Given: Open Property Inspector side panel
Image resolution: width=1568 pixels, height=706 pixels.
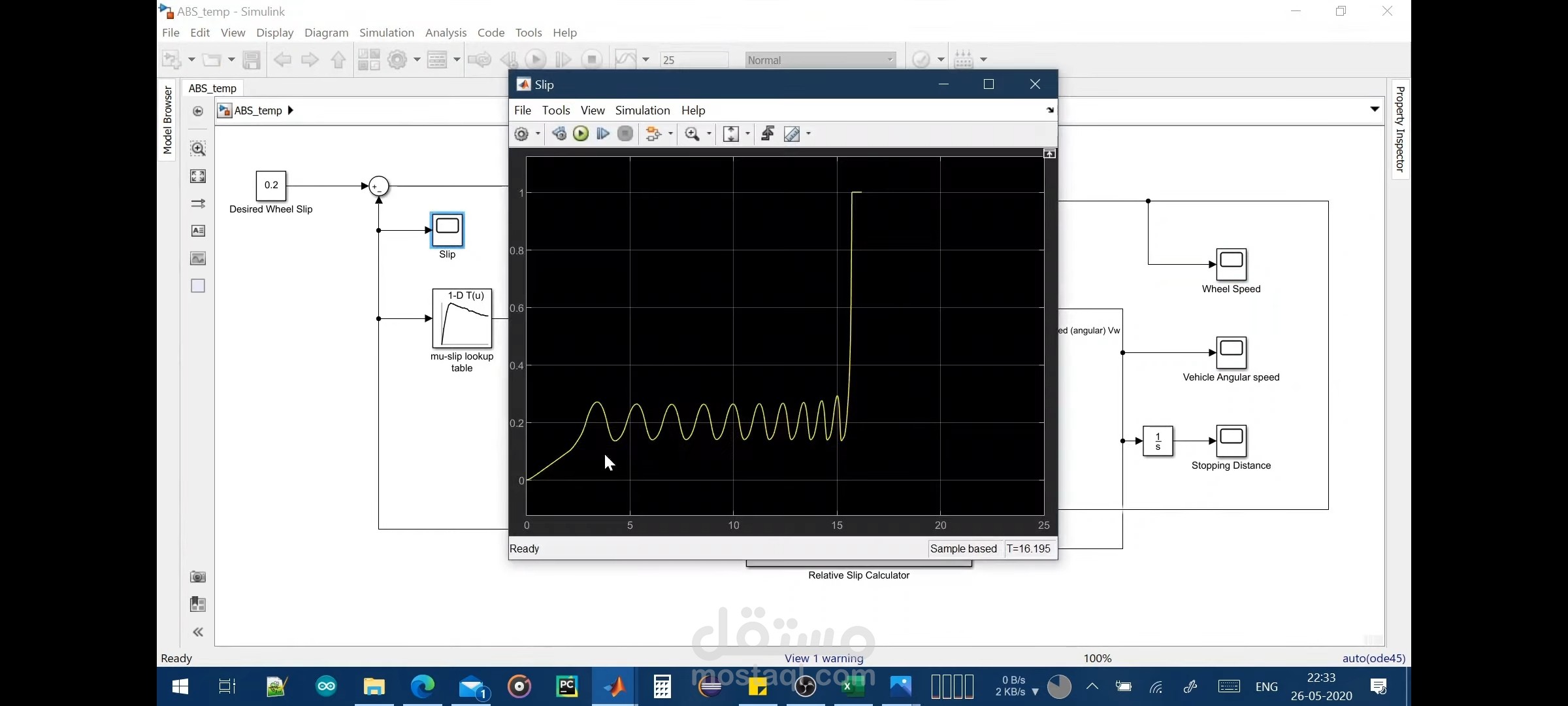Looking at the screenshot, I should tap(1399, 129).
